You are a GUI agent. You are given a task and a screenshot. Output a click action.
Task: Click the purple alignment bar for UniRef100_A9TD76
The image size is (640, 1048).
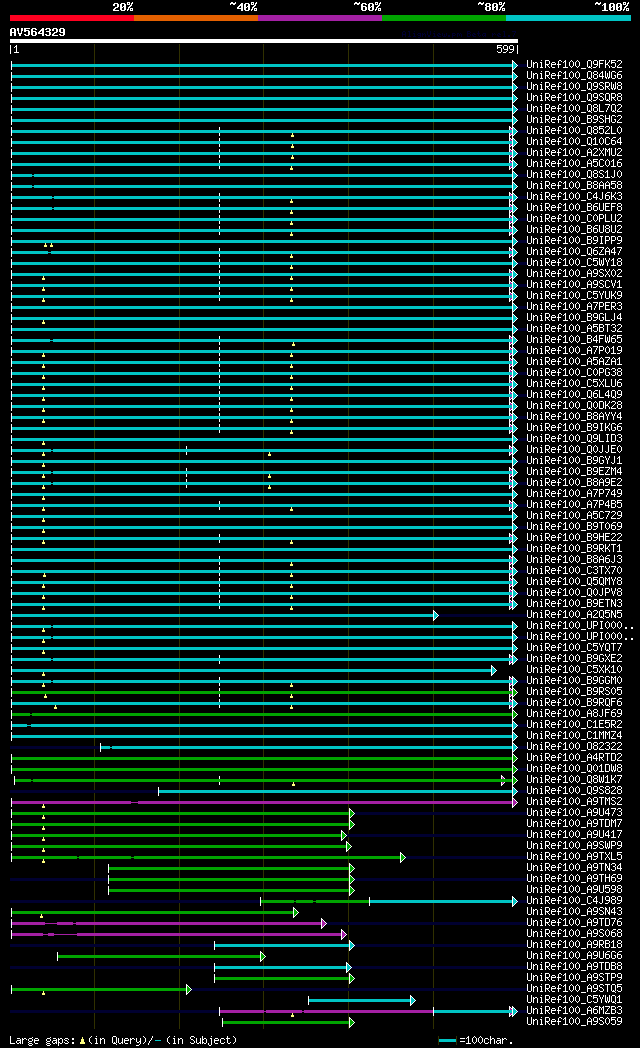pos(168,924)
